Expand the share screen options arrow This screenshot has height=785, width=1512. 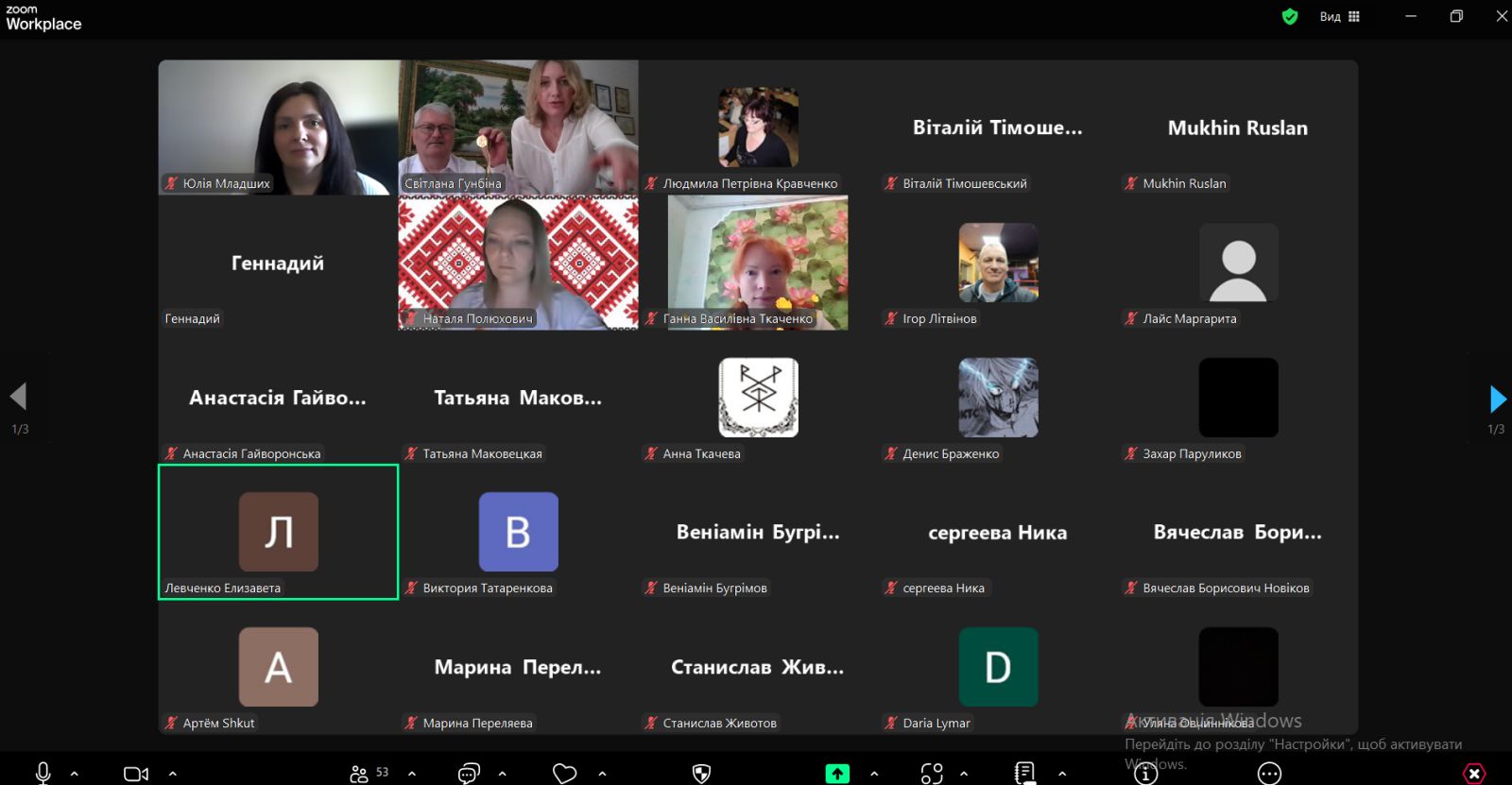pos(874,774)
